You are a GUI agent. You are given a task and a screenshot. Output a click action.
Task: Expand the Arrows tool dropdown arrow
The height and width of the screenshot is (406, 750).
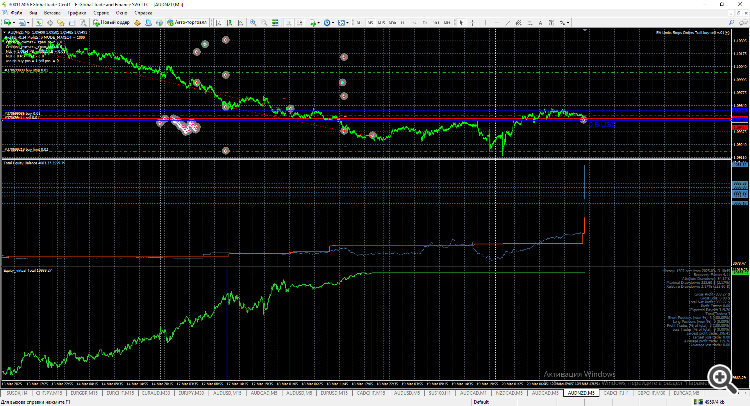click(x=568, y=22)
